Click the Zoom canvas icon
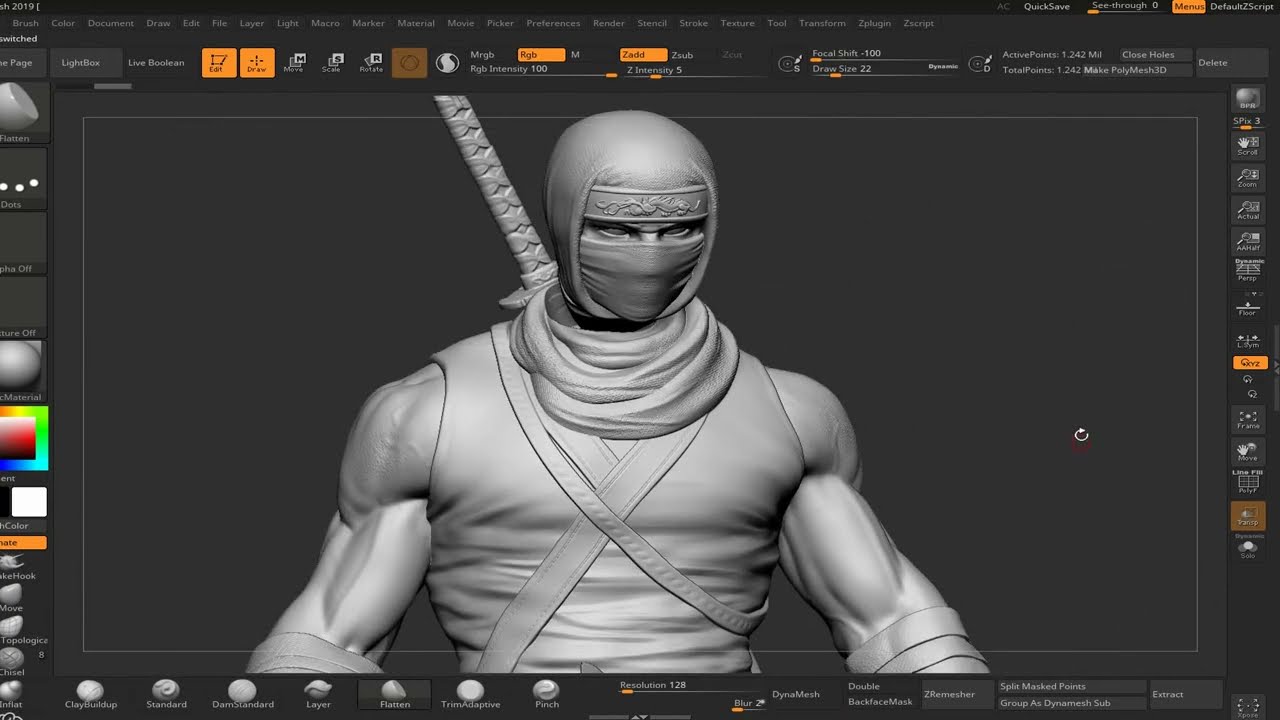The width and height of the screenshot is (1280, 720). (1248, 177)
